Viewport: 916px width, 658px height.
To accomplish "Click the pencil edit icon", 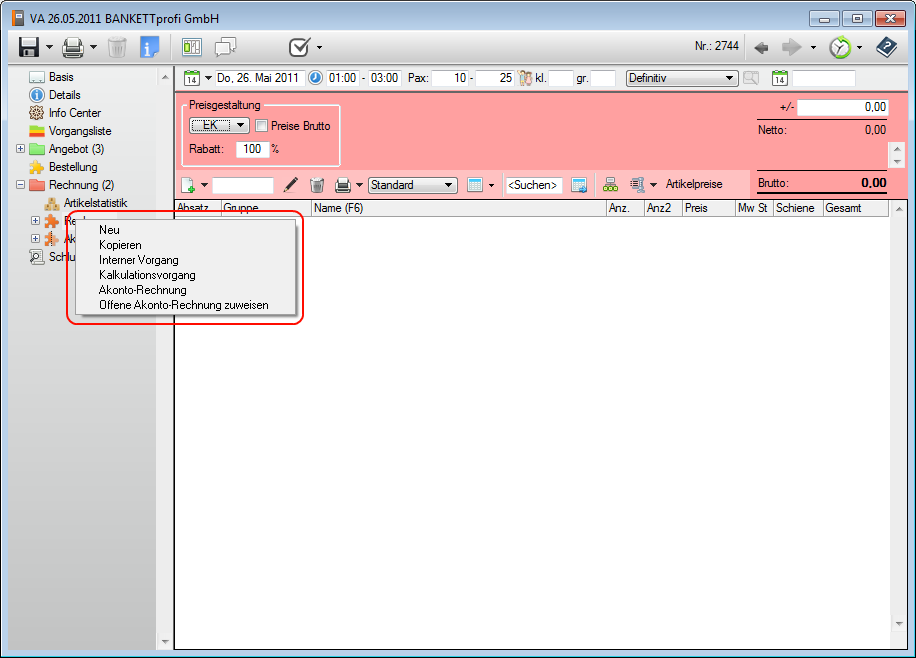I will pos(291,185).
